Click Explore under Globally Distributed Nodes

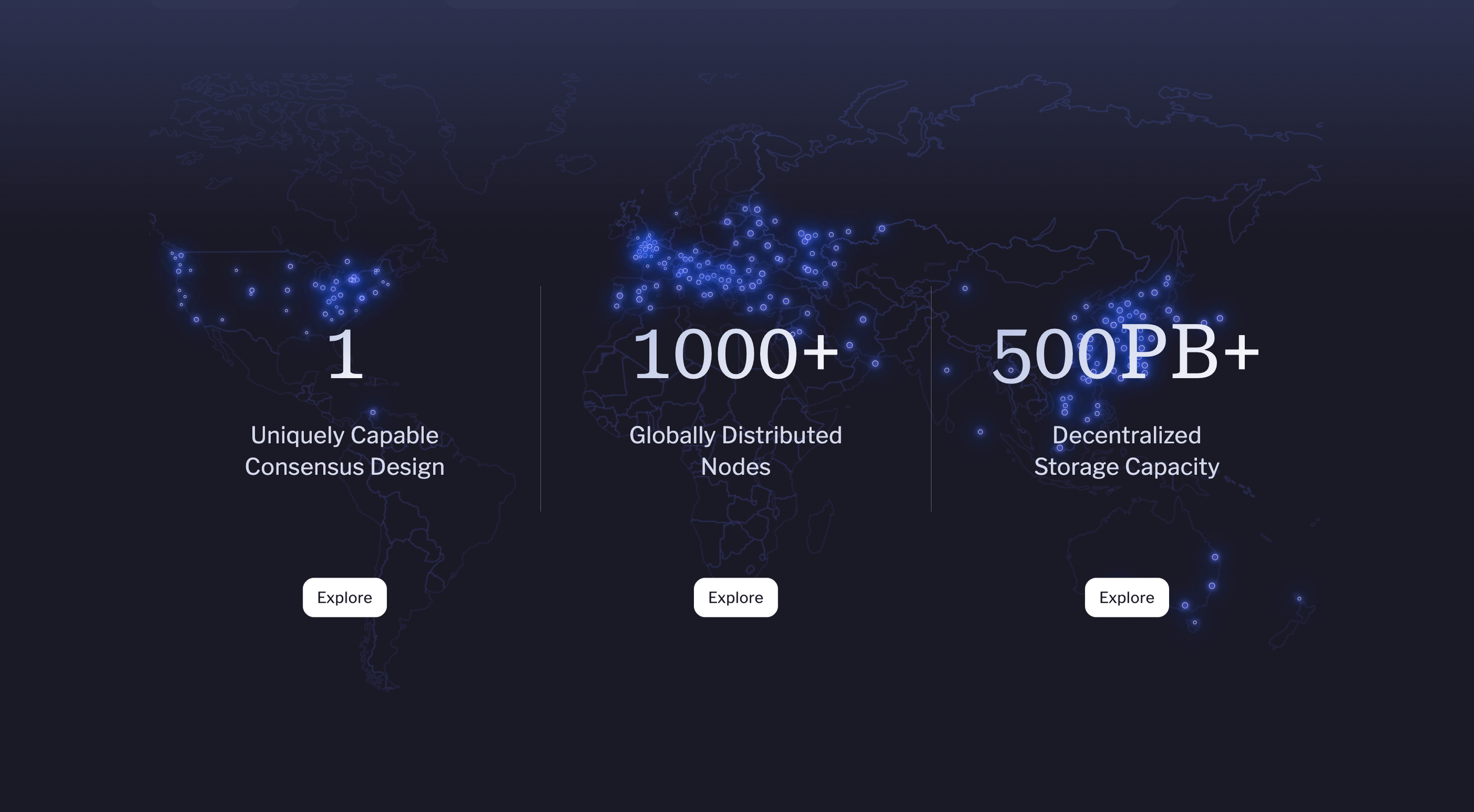735,598
